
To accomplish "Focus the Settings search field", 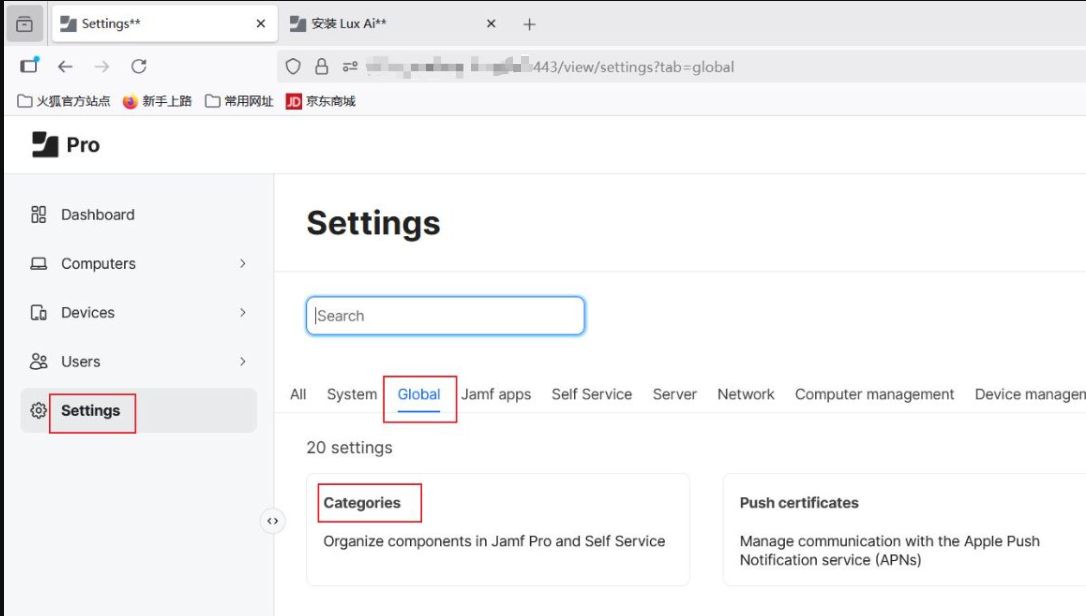I will 445,316.
